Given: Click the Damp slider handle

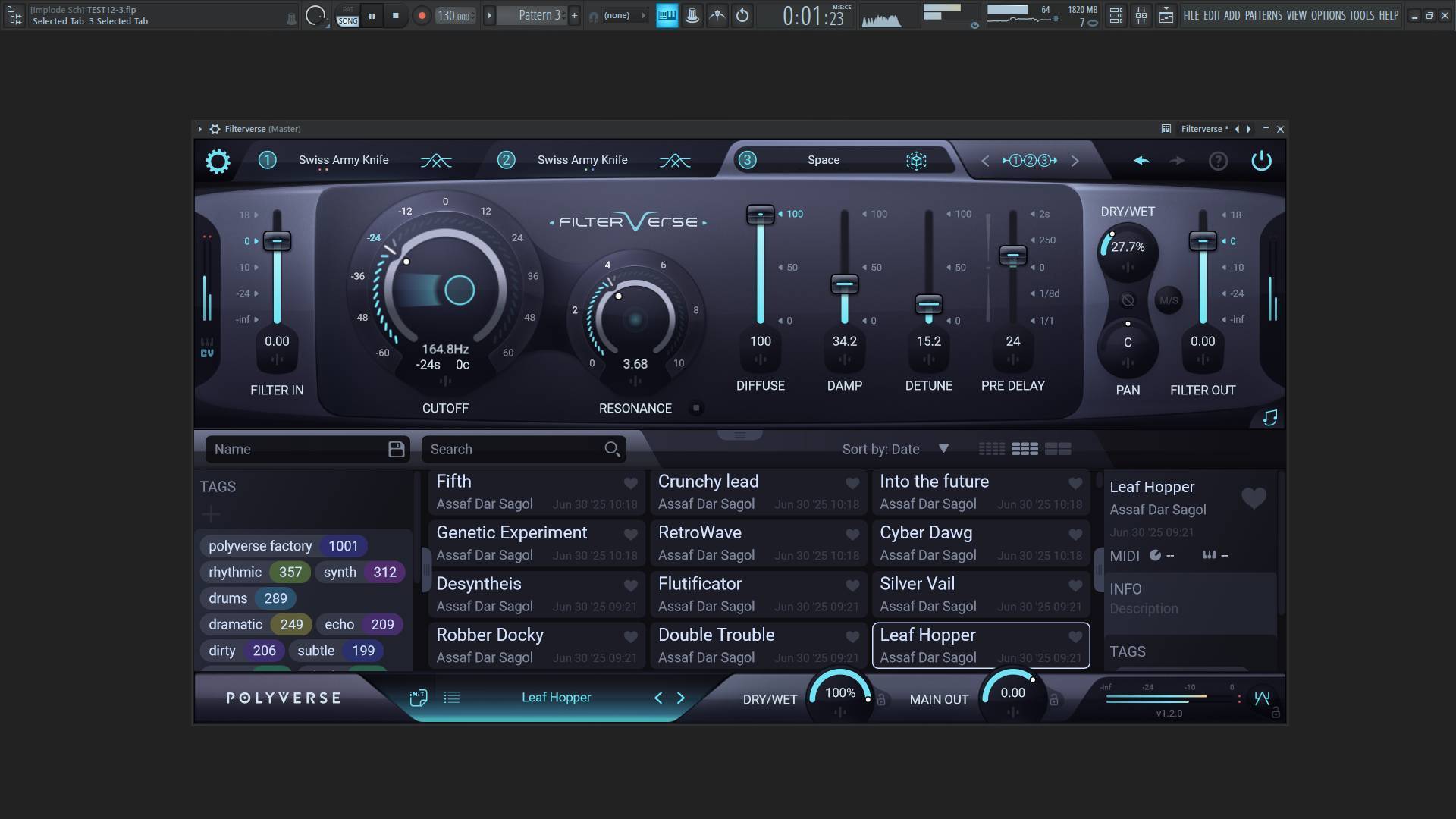Looking at the screenshot, I should click(844, 284).
